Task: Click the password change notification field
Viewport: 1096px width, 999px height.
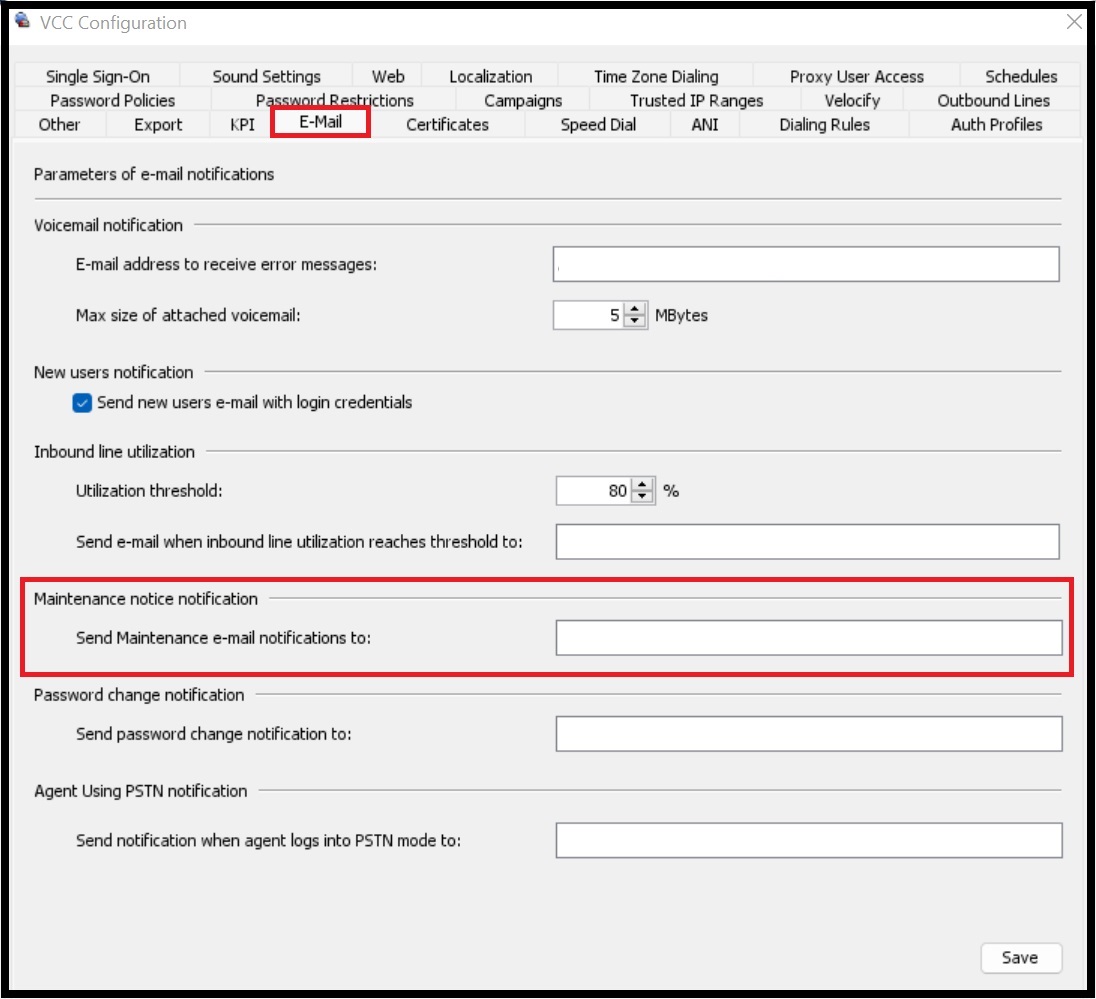Action: [x=809, y=733]
